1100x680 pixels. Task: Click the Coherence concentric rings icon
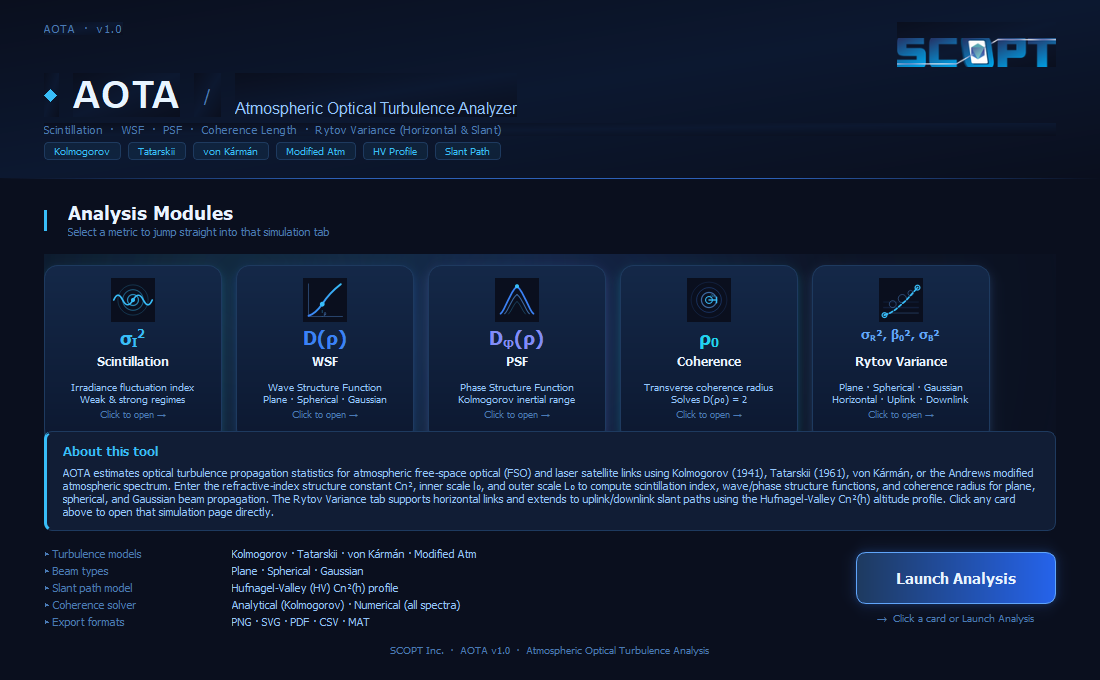(x=709, y=300)
